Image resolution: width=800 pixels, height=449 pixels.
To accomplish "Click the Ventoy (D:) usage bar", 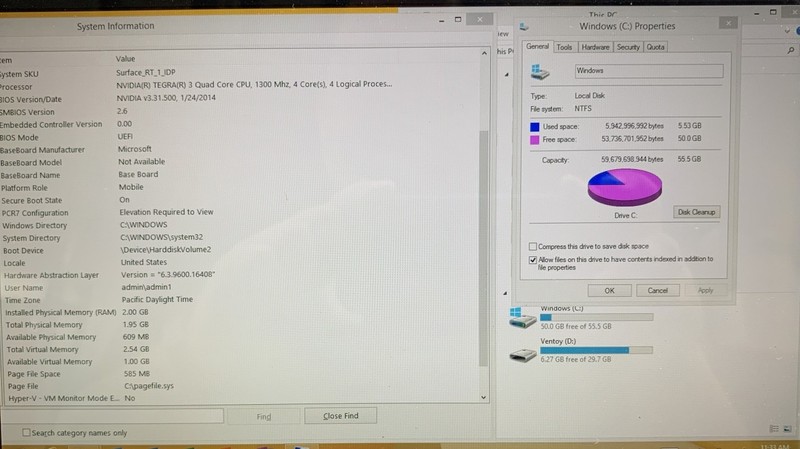I will pos(596,350).
